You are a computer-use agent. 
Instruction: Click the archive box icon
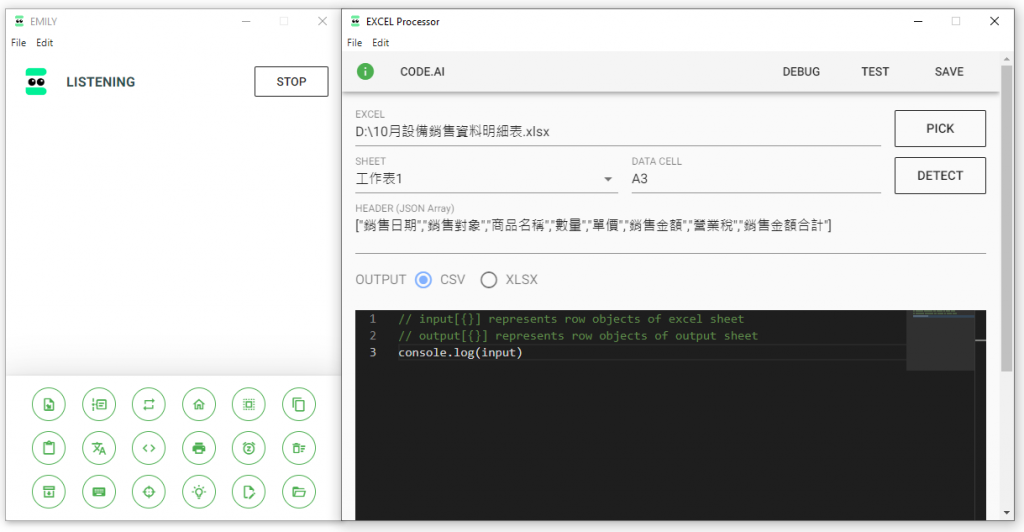pos(49,492)
